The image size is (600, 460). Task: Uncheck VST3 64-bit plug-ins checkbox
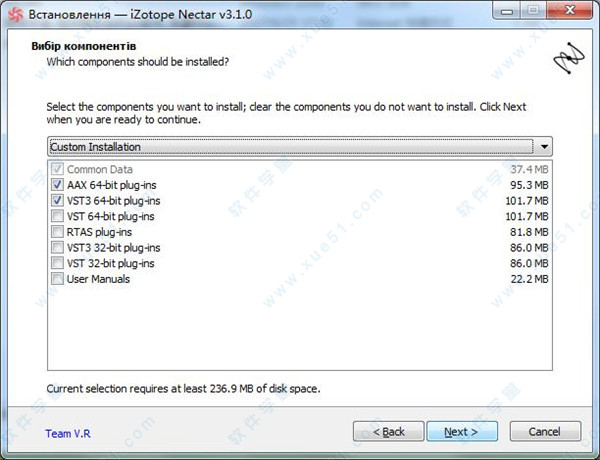[x=57, y=201]
